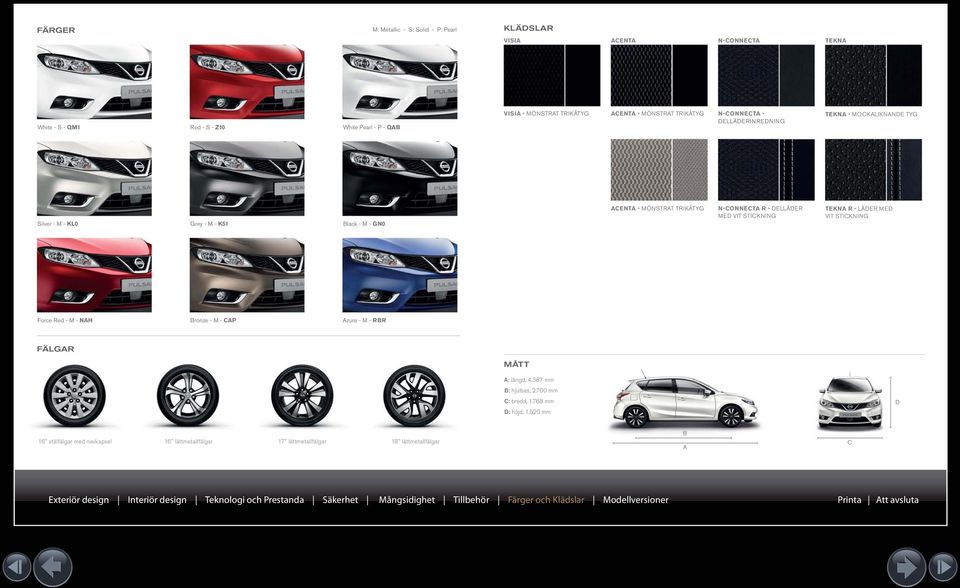Click the KLÄDSLAR heading
This screenshot has height=588, width=960.
point(528,28)
